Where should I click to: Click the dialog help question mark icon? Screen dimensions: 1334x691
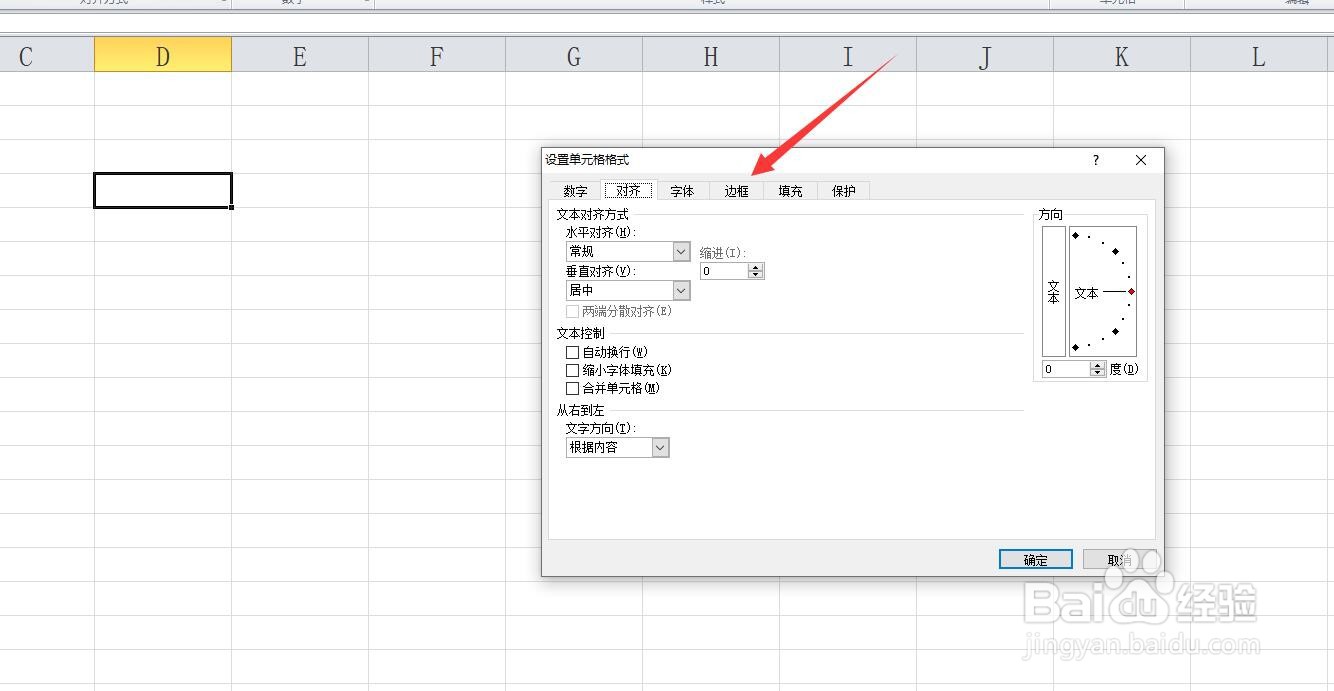tap(1095, 160)
